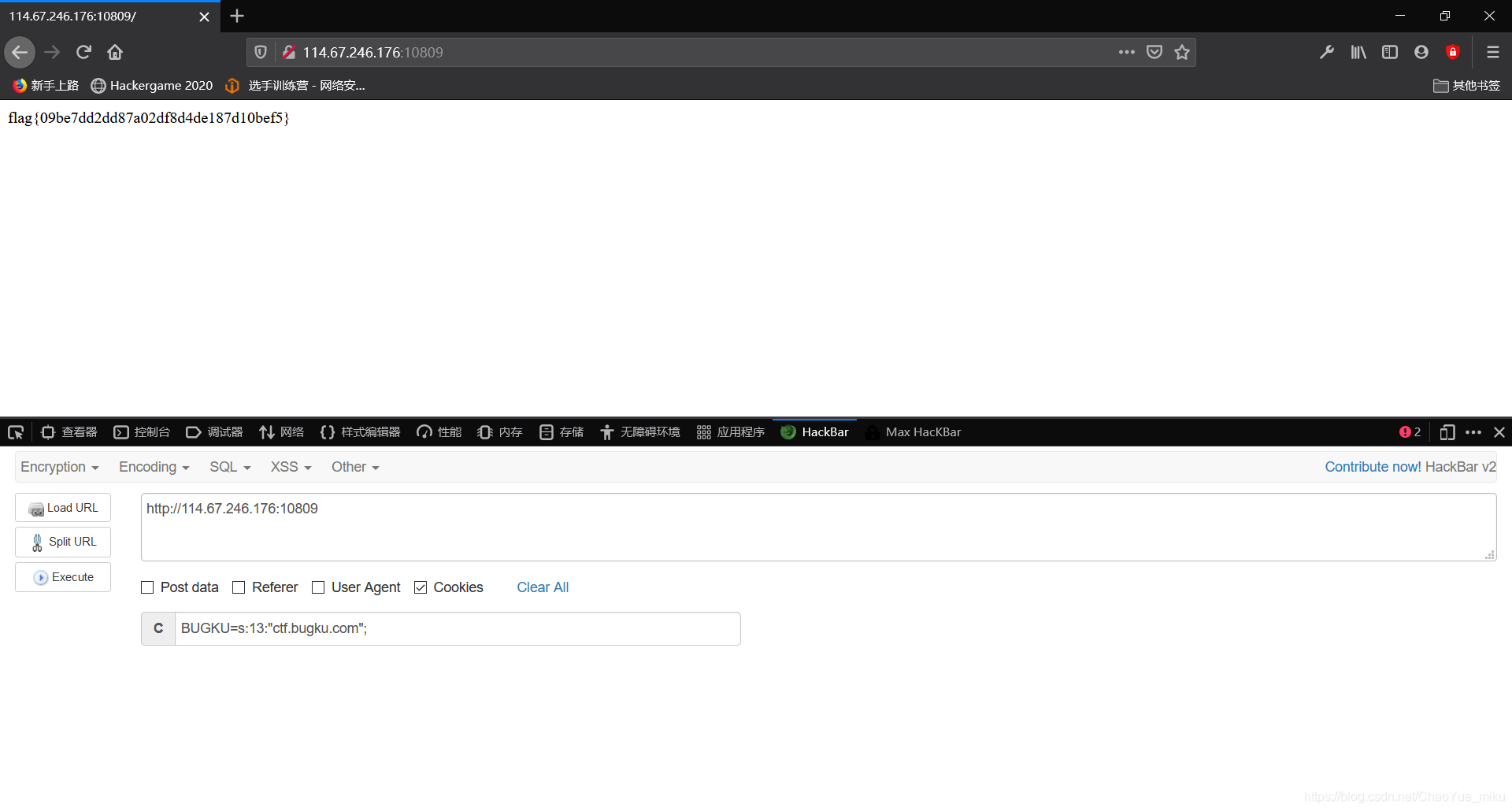Viewport: 1512px width, 811px height.
Task: Click the Clear All link
Action: 543,587
